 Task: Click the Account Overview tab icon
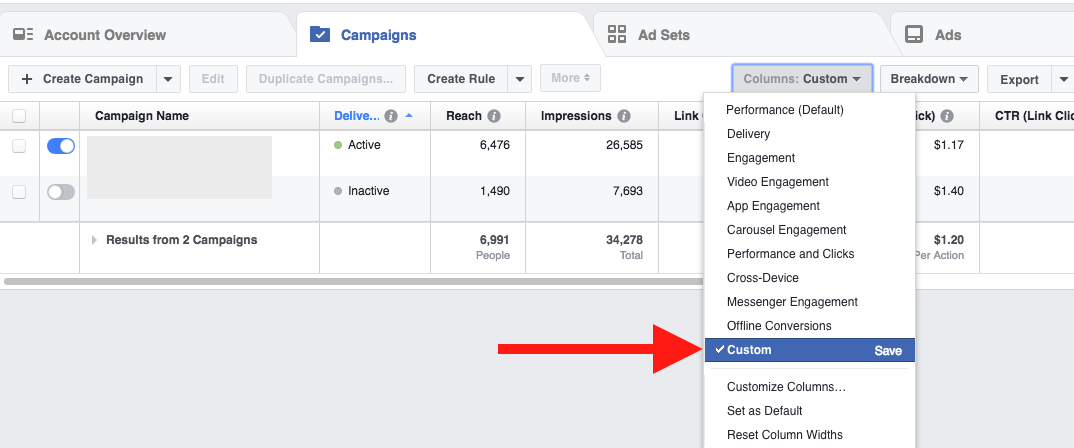point(23,35)
